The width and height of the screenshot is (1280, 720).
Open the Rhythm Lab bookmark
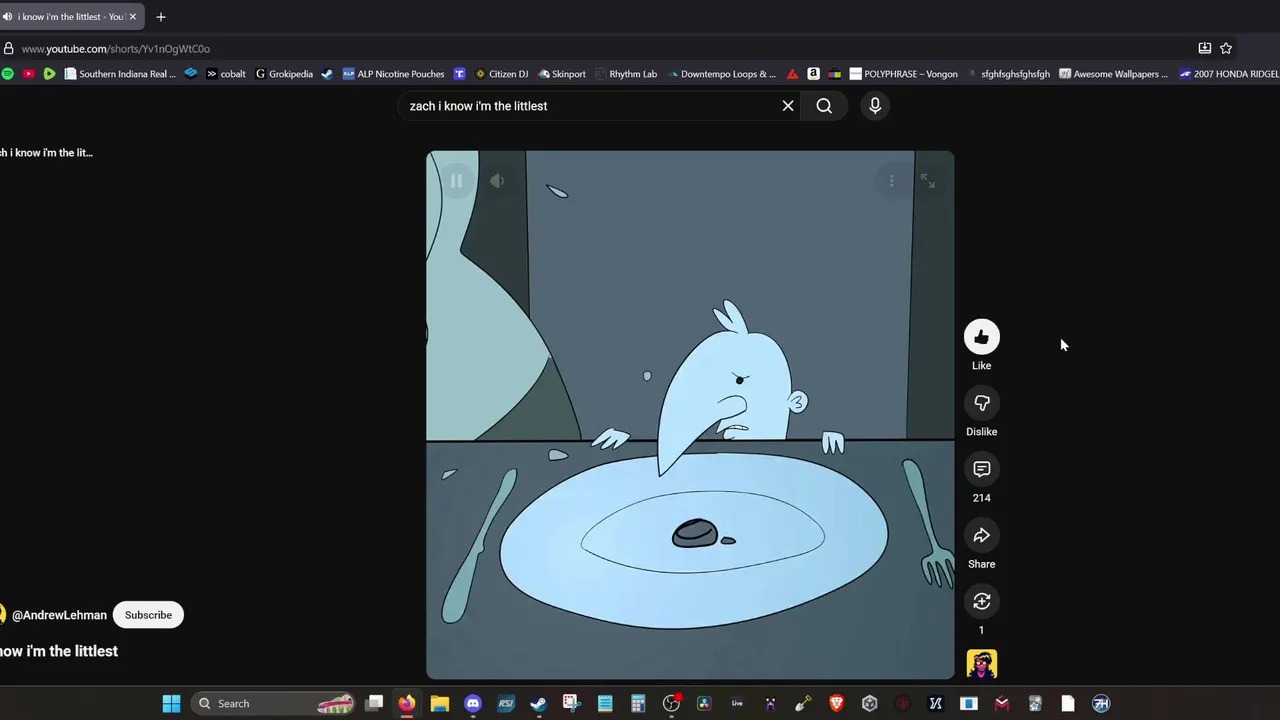[x=626, y=74]
